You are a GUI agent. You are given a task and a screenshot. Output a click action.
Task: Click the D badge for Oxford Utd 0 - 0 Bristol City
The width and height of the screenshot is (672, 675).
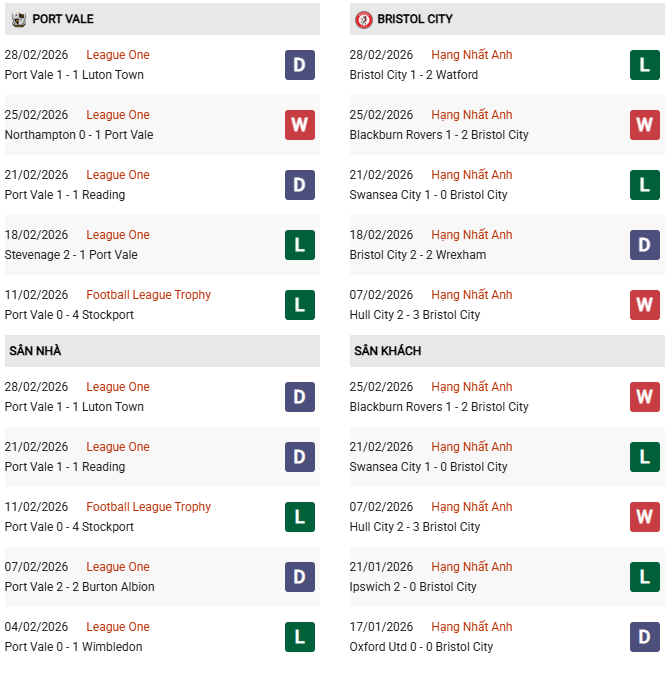645,637
